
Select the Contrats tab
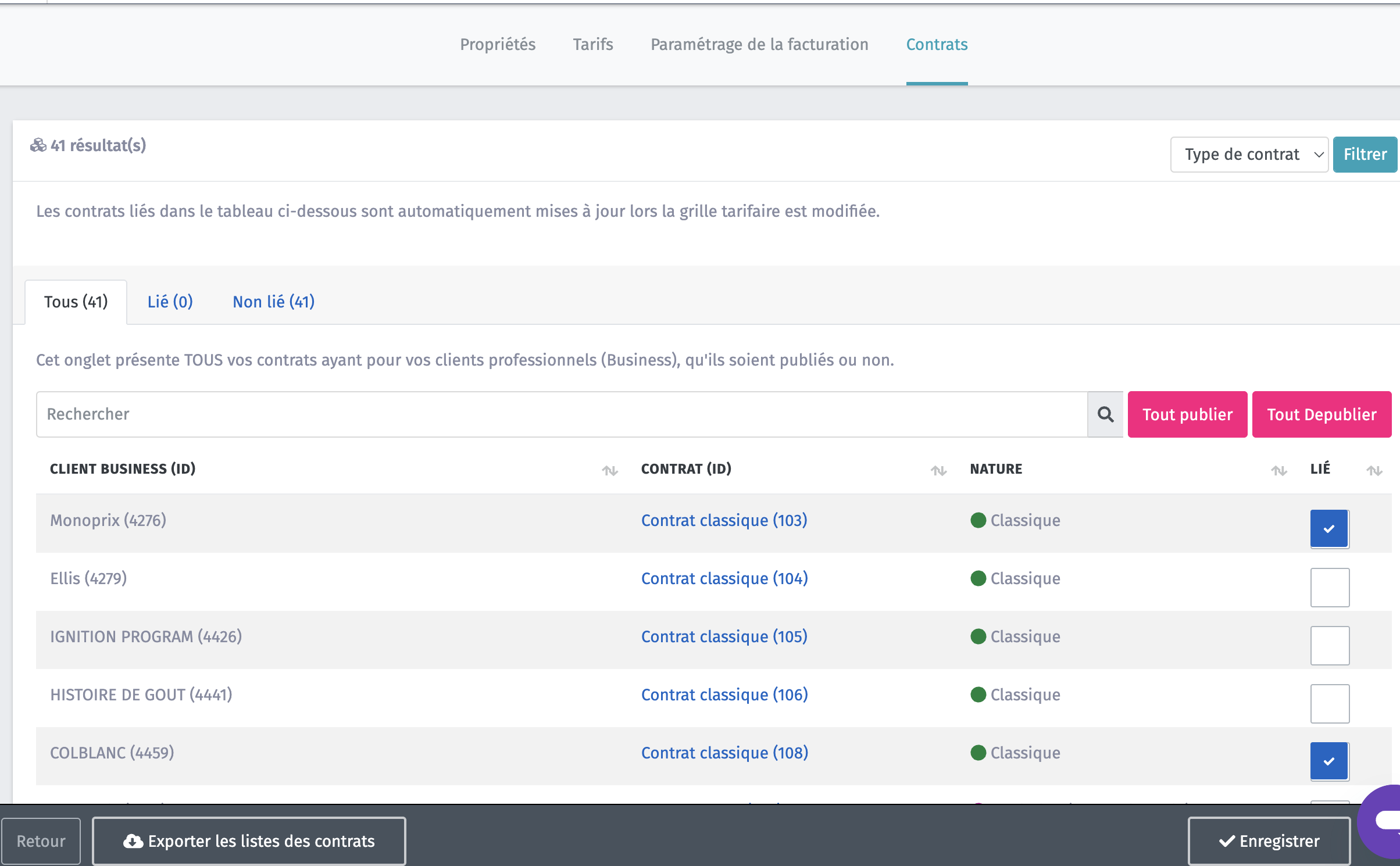click(x=937, y=45)
